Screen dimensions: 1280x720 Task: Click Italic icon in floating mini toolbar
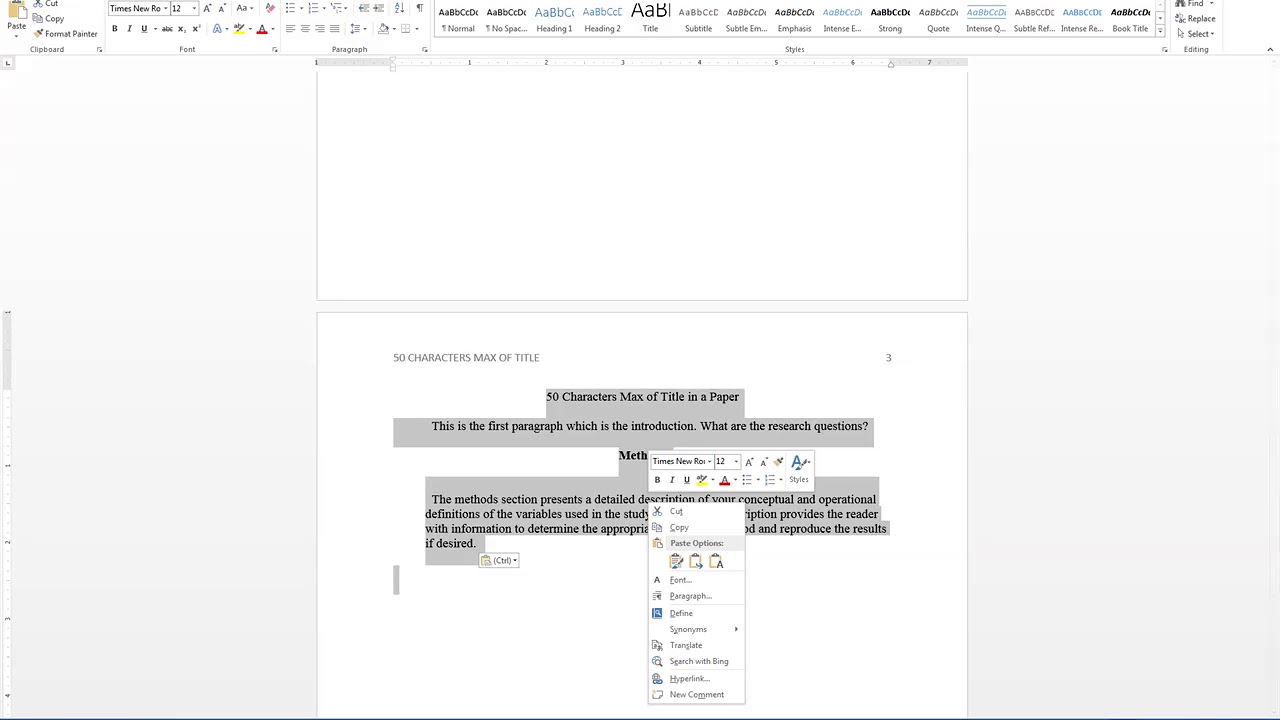pos(672,480)
